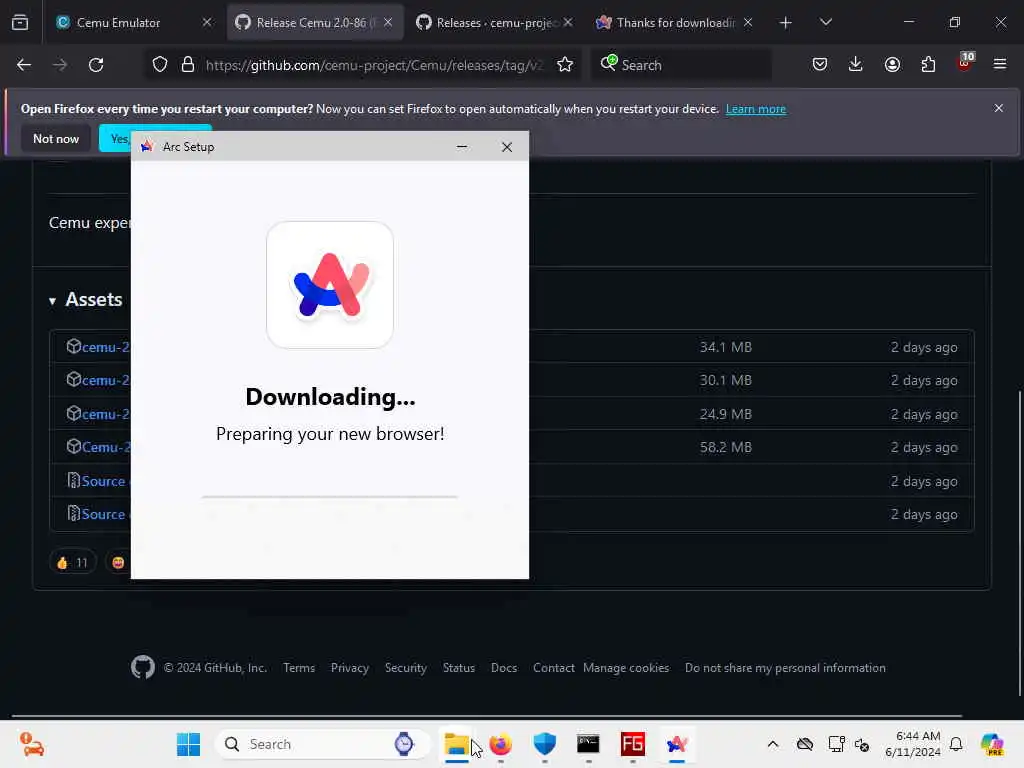Open Do not share my personal information
1024x768 pixels.
pos(785,667)
